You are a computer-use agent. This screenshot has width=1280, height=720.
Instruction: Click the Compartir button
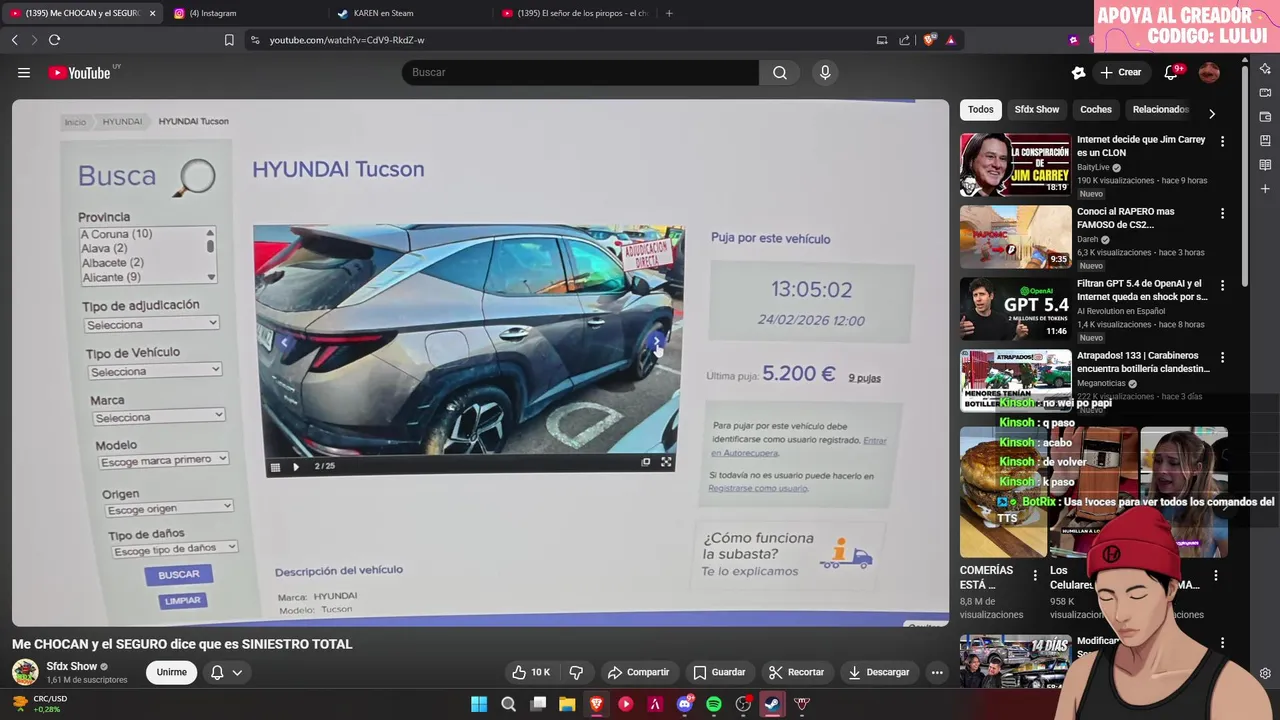[x=638, y=672]
